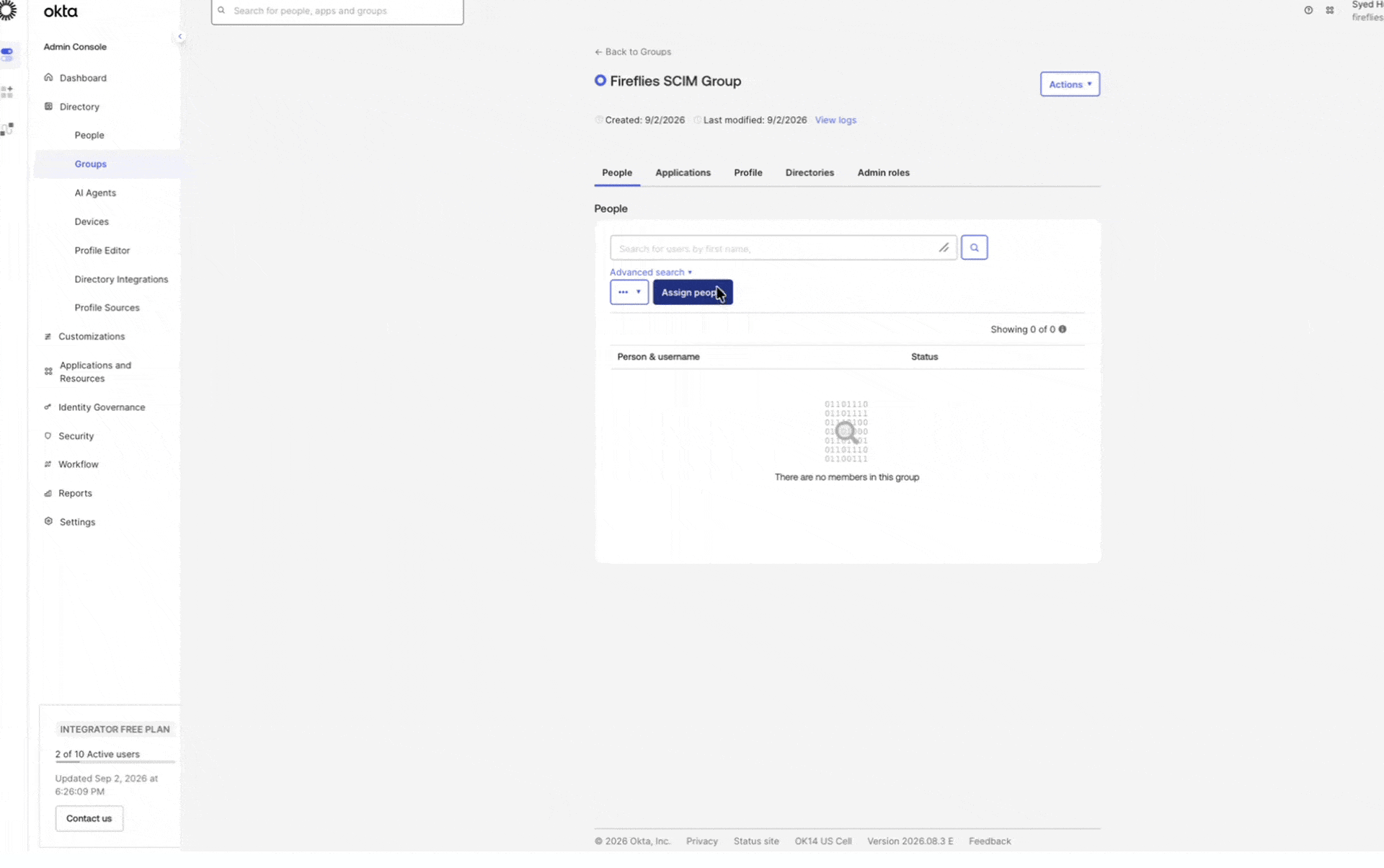Click the Directory icon in sidebar
1384x868 pixels.
pos(48,107)
